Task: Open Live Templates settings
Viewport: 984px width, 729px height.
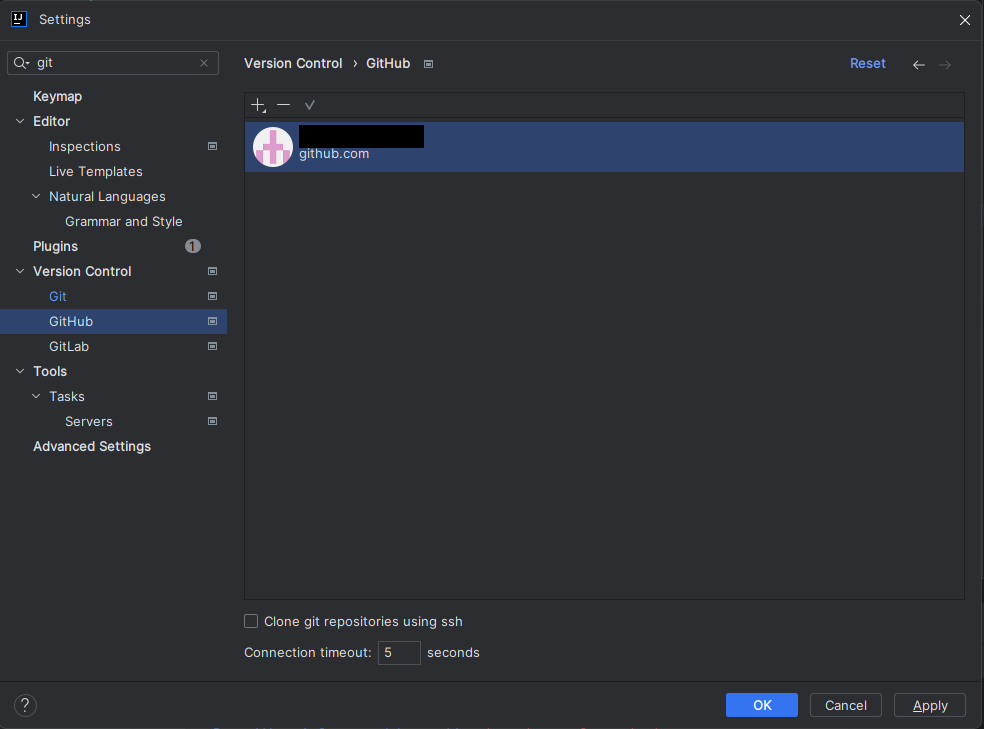Action: click(95, 171)
